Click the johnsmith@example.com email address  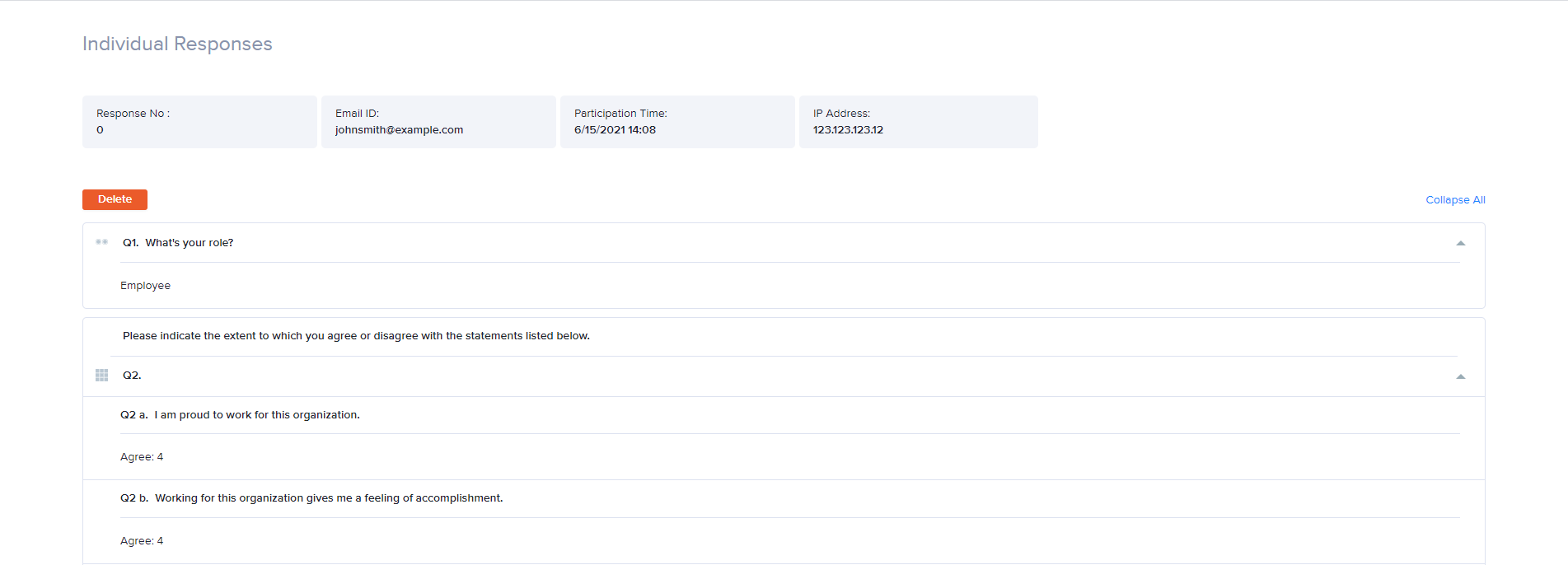pos(399,130)
